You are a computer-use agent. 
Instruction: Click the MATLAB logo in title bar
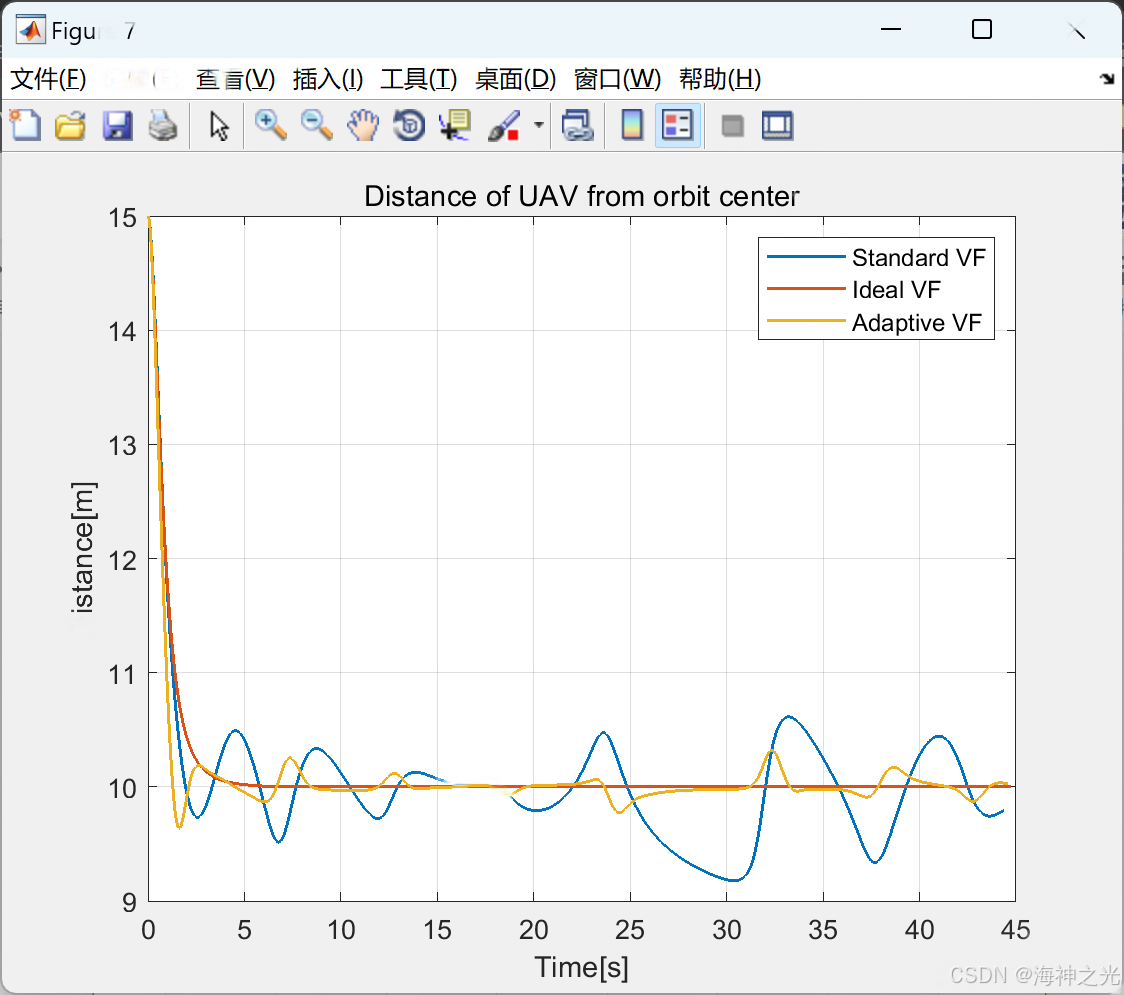pos(30,30)
